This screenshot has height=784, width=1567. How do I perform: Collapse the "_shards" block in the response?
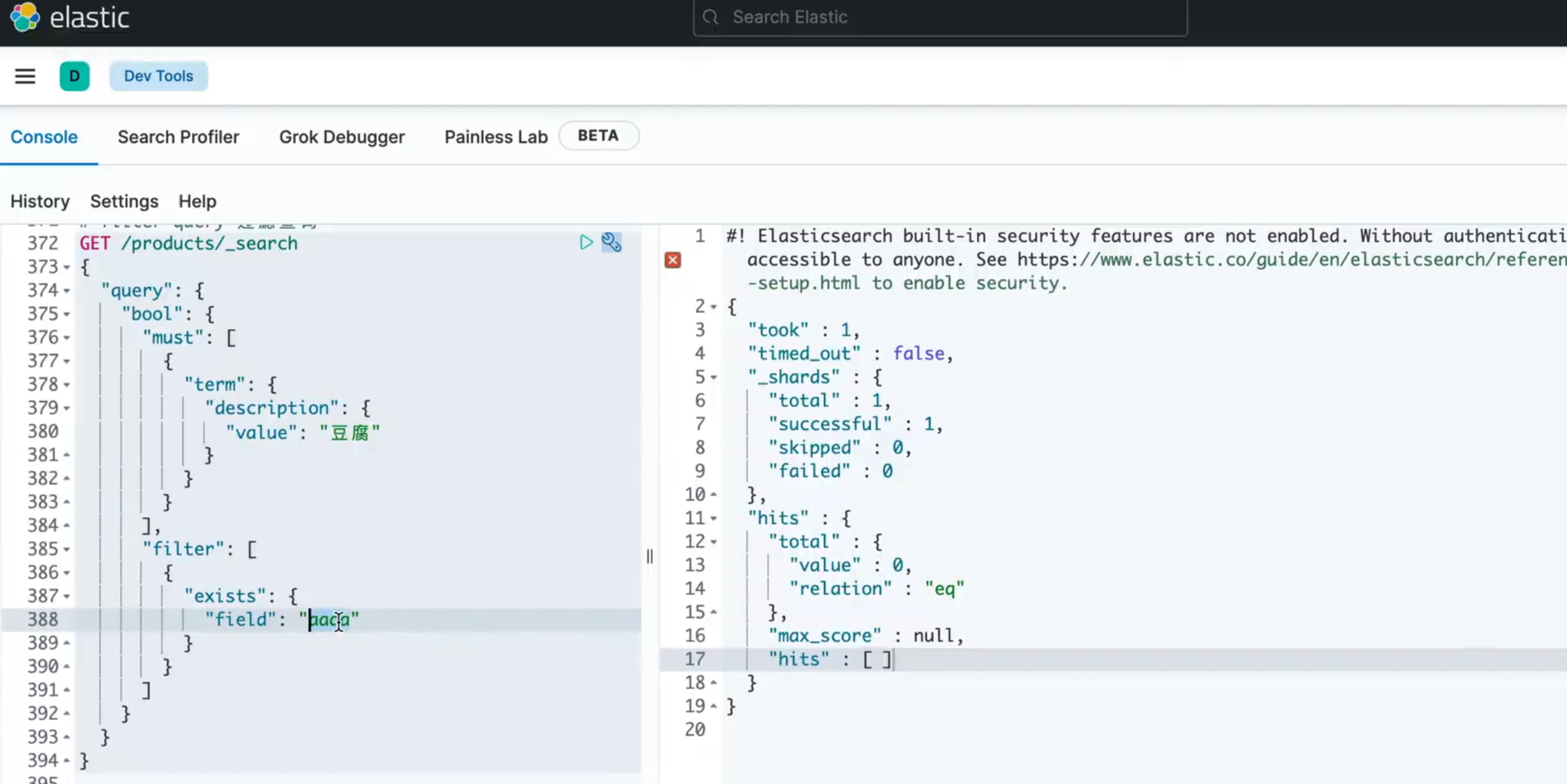(x=714, y=377)
